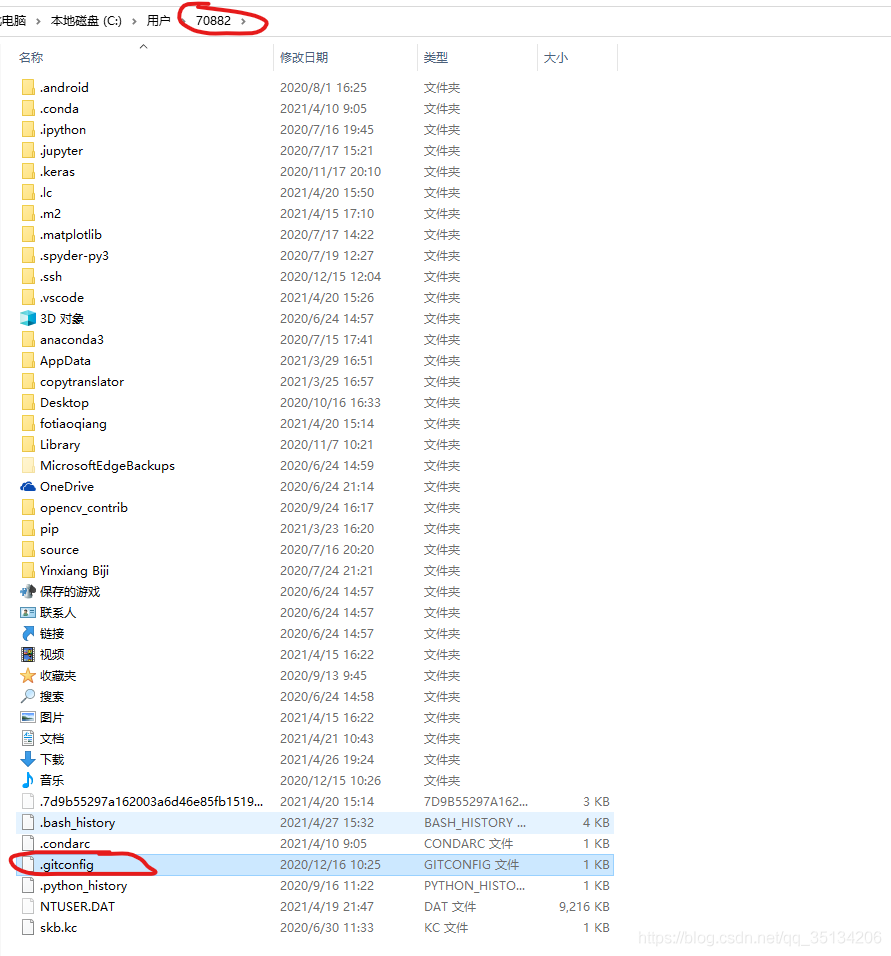The image size is (891, 956).
Task: Select the fotiaoqiang folder name
Action: 73,424
